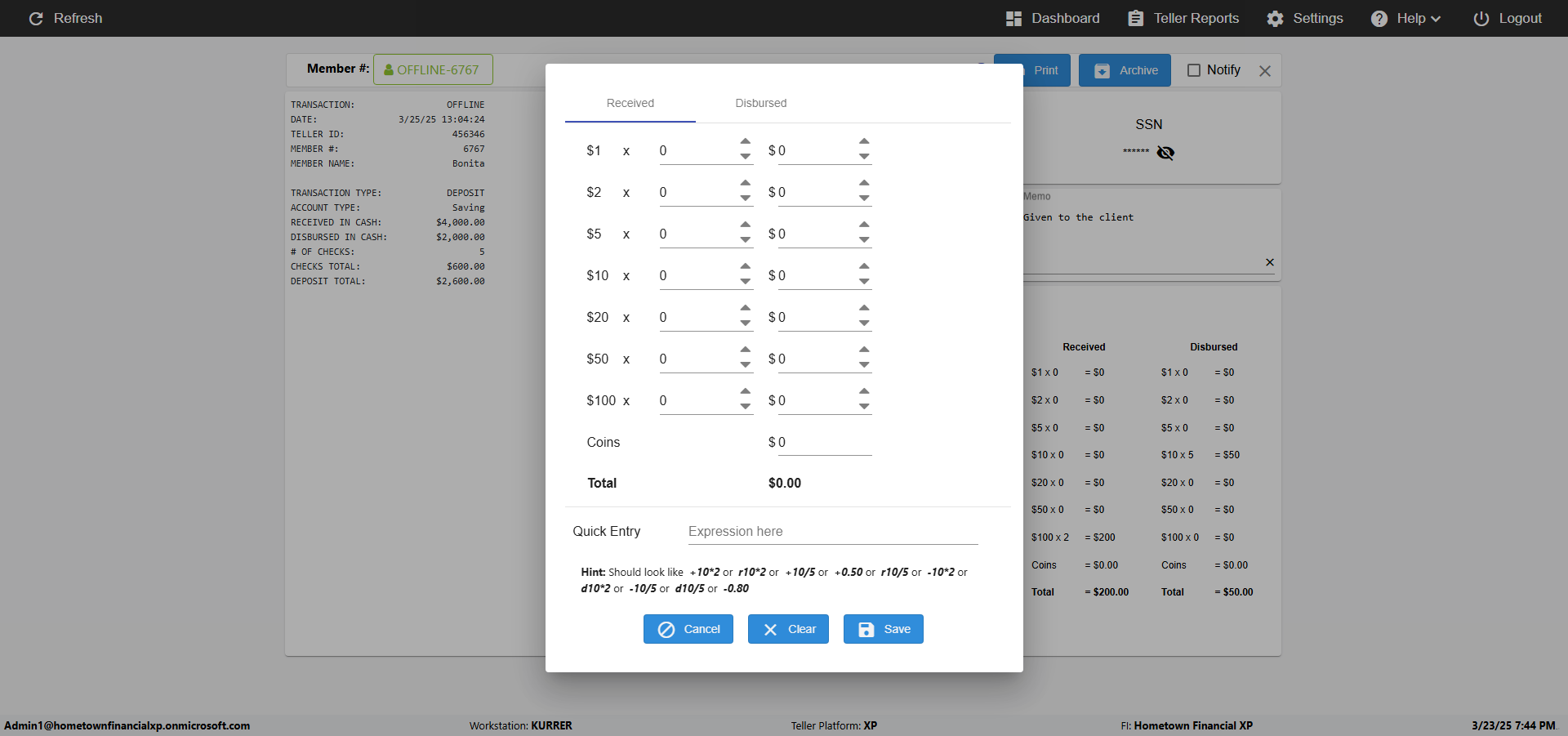This screenshot has width=1568, height=736.
Task: Click the OFFLINE-6767 member number field
Action: click(433, 69)
